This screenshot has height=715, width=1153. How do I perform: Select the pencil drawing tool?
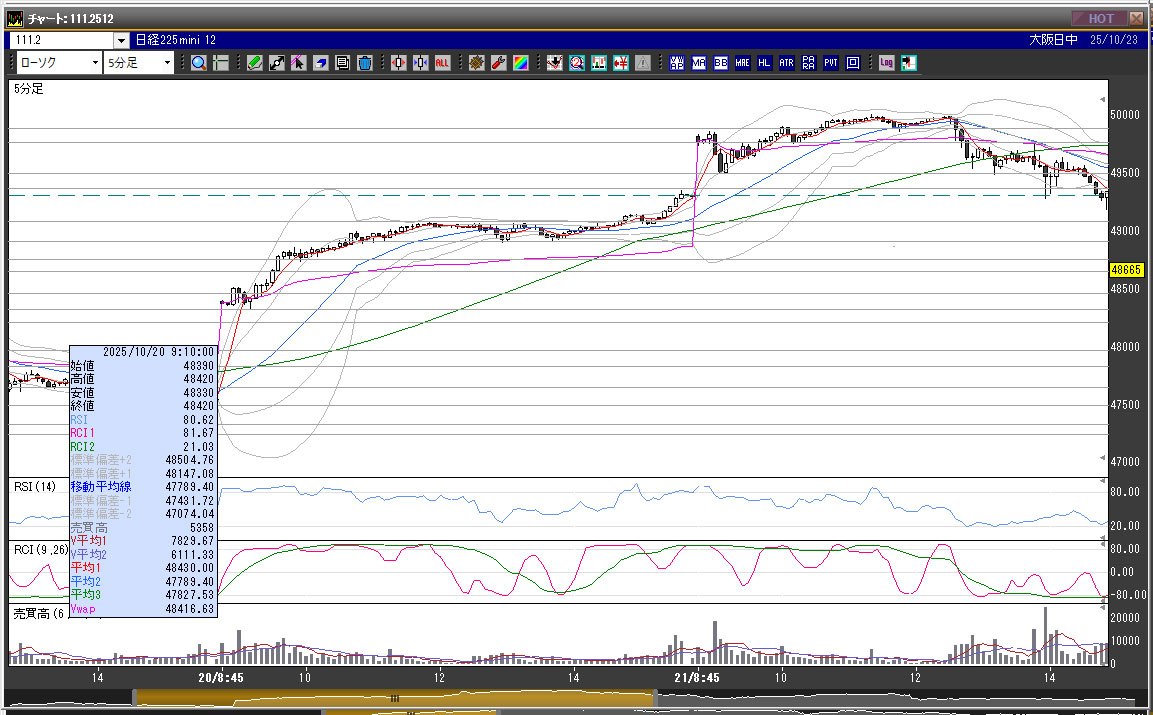coord(254,63)
